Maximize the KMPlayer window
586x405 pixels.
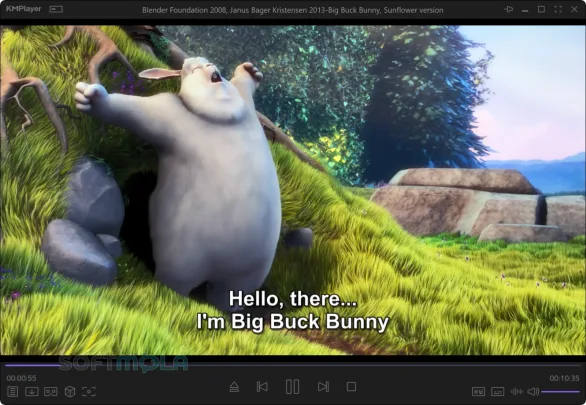(541, 9)
